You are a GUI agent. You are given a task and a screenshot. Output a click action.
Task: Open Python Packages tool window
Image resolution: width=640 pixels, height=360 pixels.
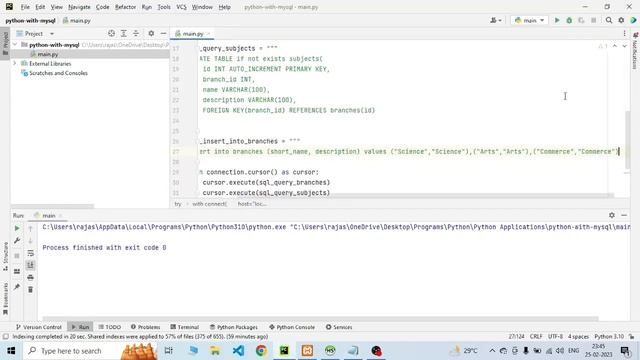tap(233, 327)
